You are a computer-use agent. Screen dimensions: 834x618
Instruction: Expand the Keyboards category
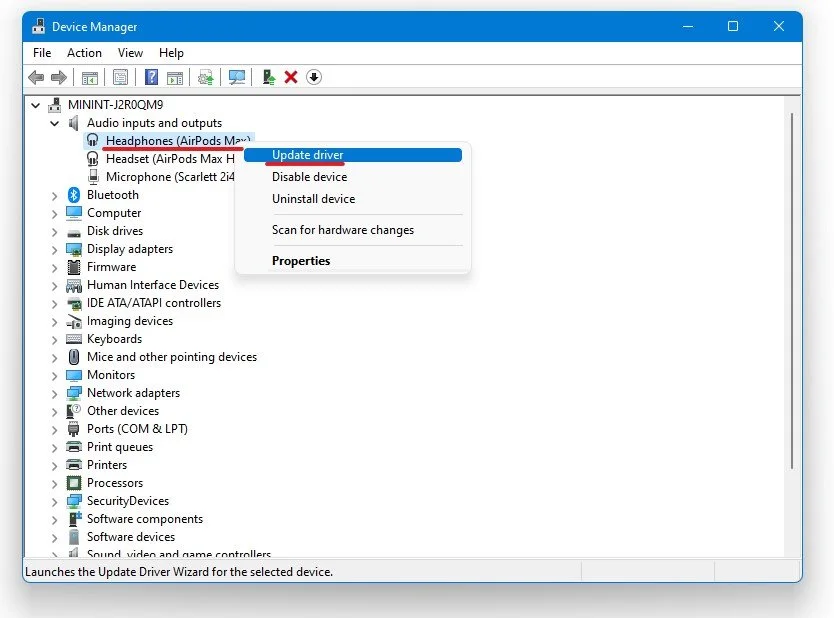[x=55, y=339]
